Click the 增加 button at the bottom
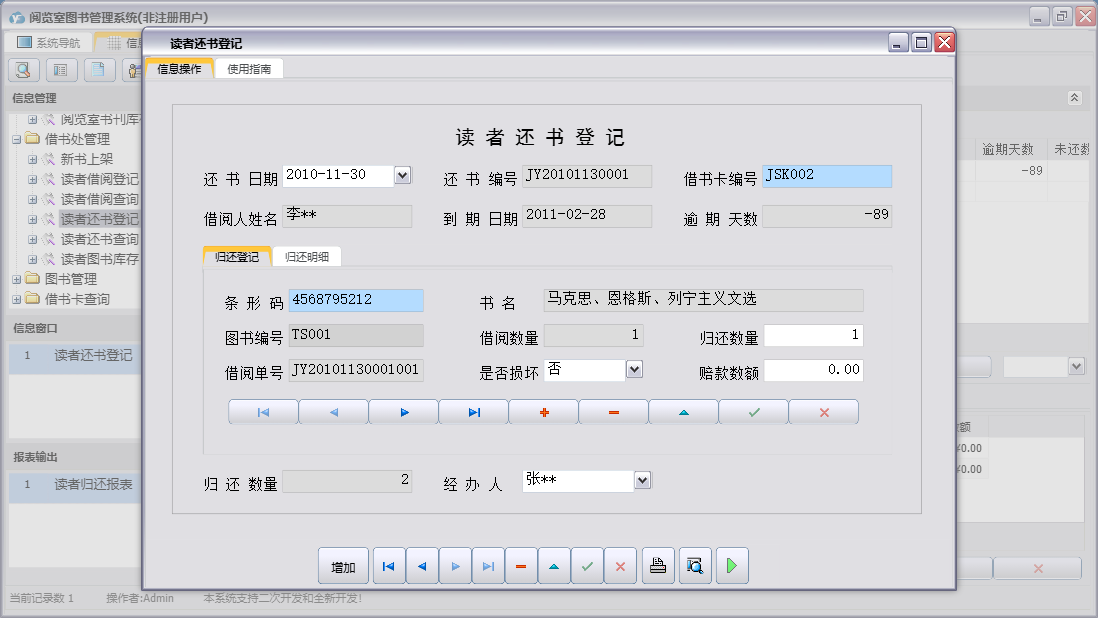The width and height of the screenshot is (1098, 618). click(344, 565)
